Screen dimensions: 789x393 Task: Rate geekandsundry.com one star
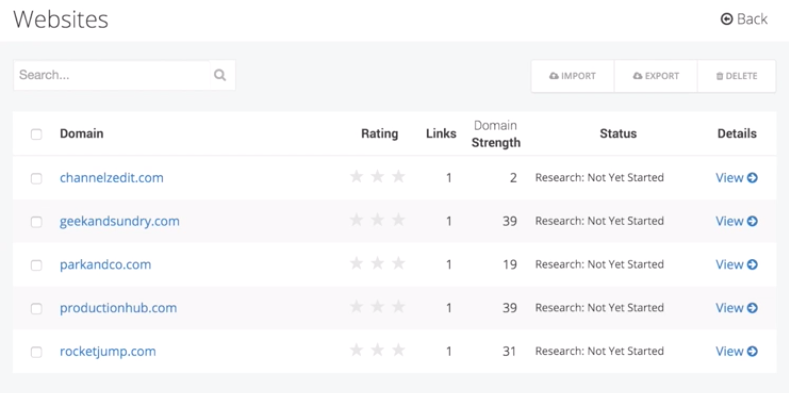356,220
